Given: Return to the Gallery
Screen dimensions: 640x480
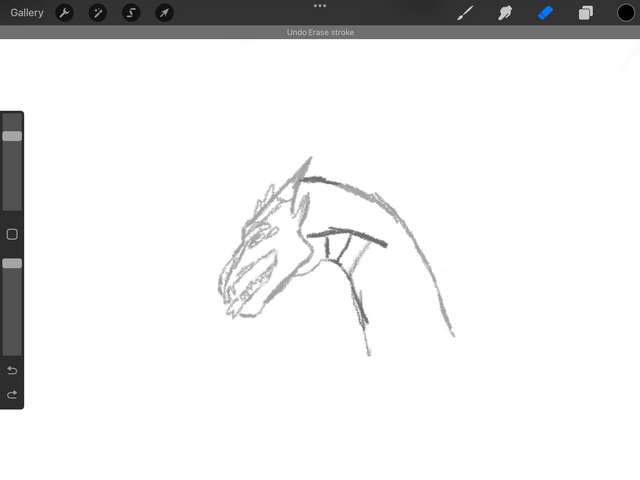Looking at the screenshot, I should [27, 13].
